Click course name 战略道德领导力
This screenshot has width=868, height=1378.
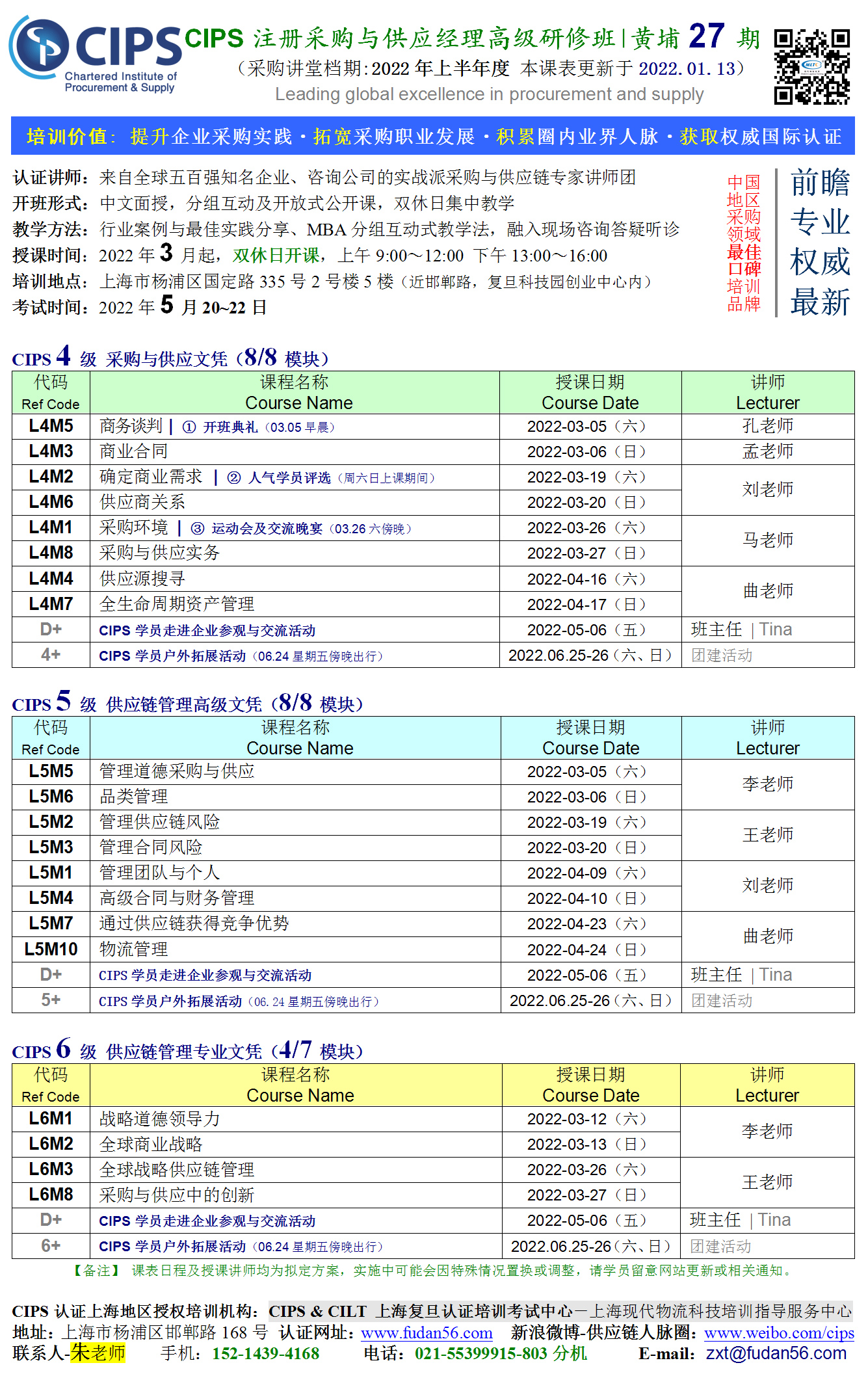click(x=160, y=1119)
